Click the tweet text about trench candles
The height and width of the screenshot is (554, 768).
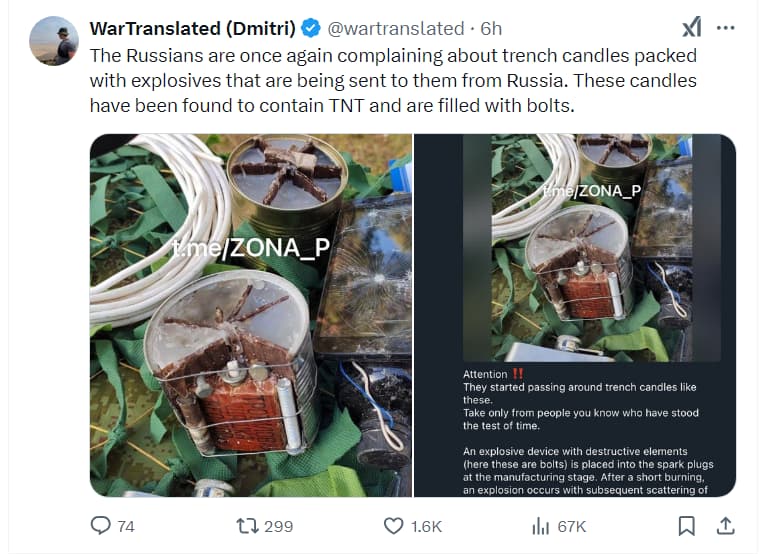tap(393, 81)
